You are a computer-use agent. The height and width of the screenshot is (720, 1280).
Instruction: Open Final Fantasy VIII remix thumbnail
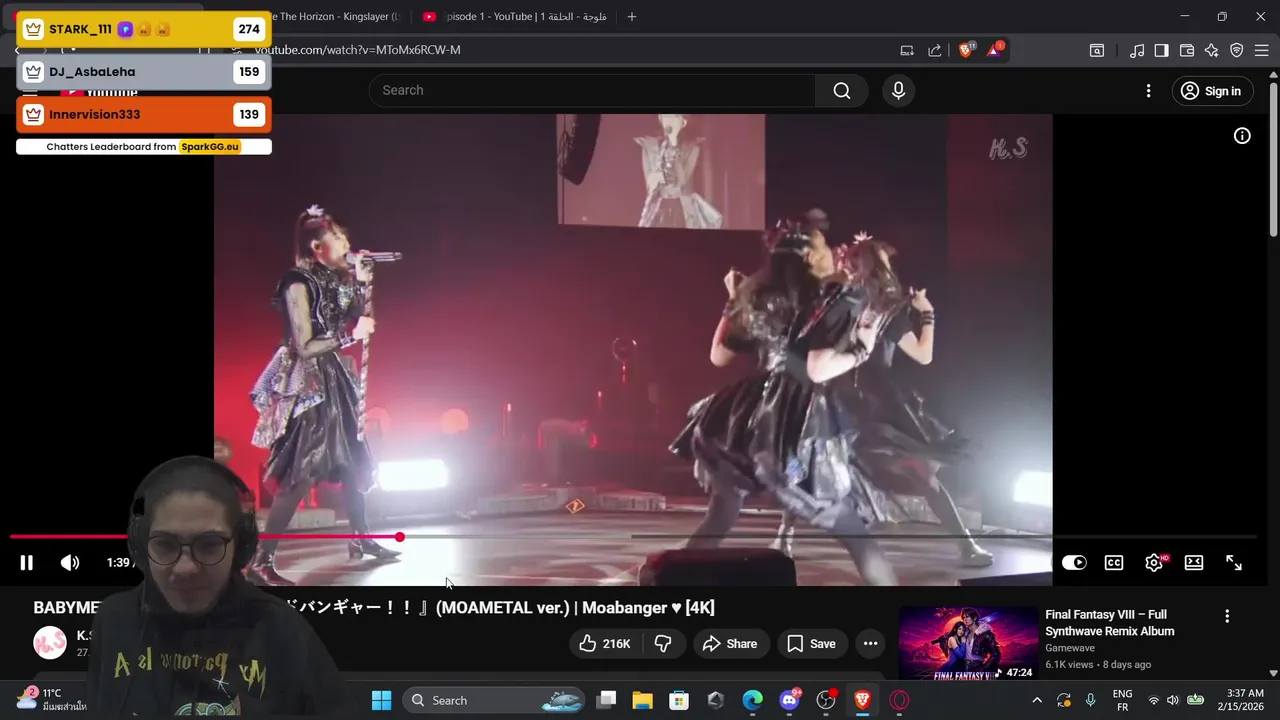968,644
